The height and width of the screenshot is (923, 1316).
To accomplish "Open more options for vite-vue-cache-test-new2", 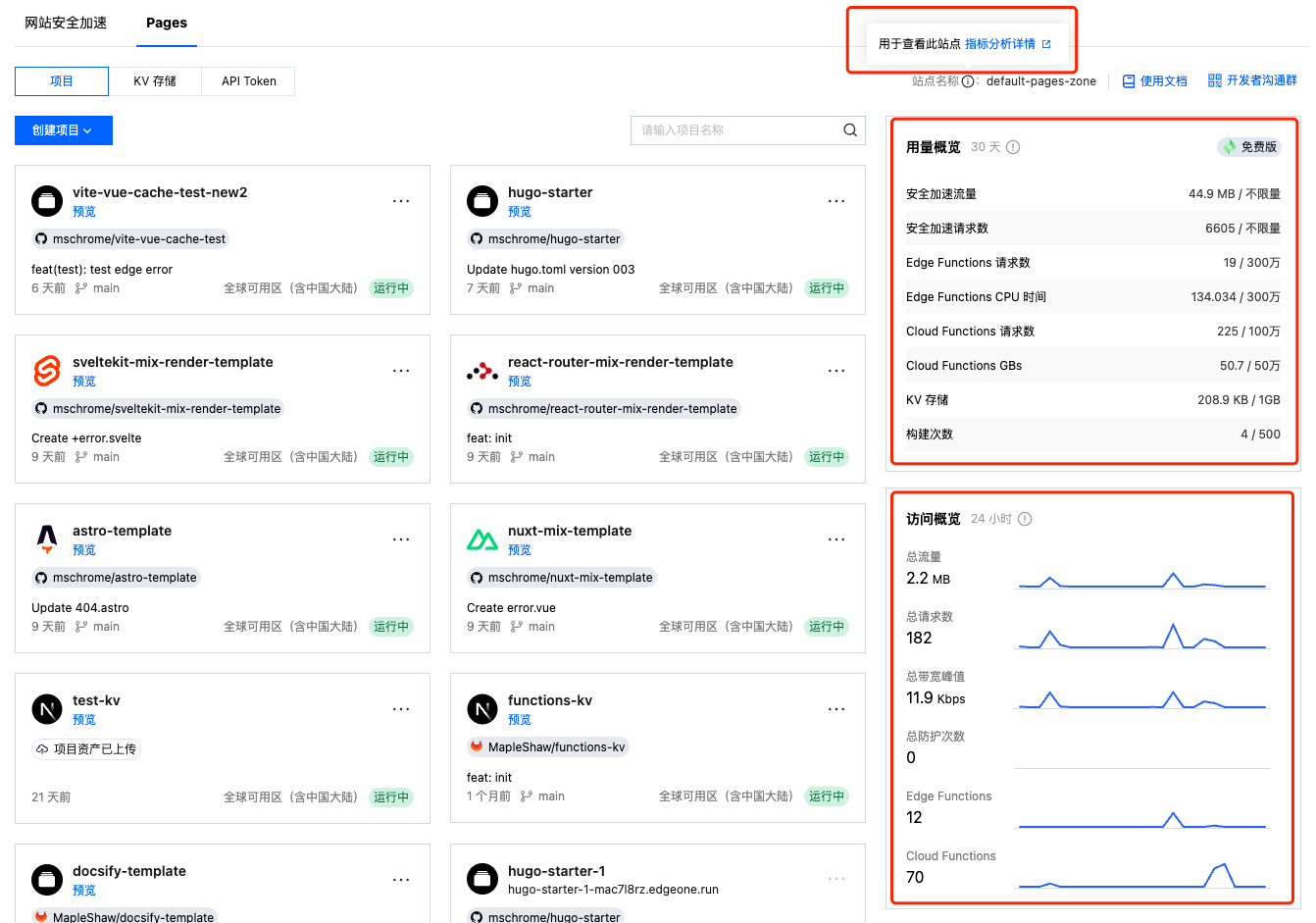I will 401,201.
